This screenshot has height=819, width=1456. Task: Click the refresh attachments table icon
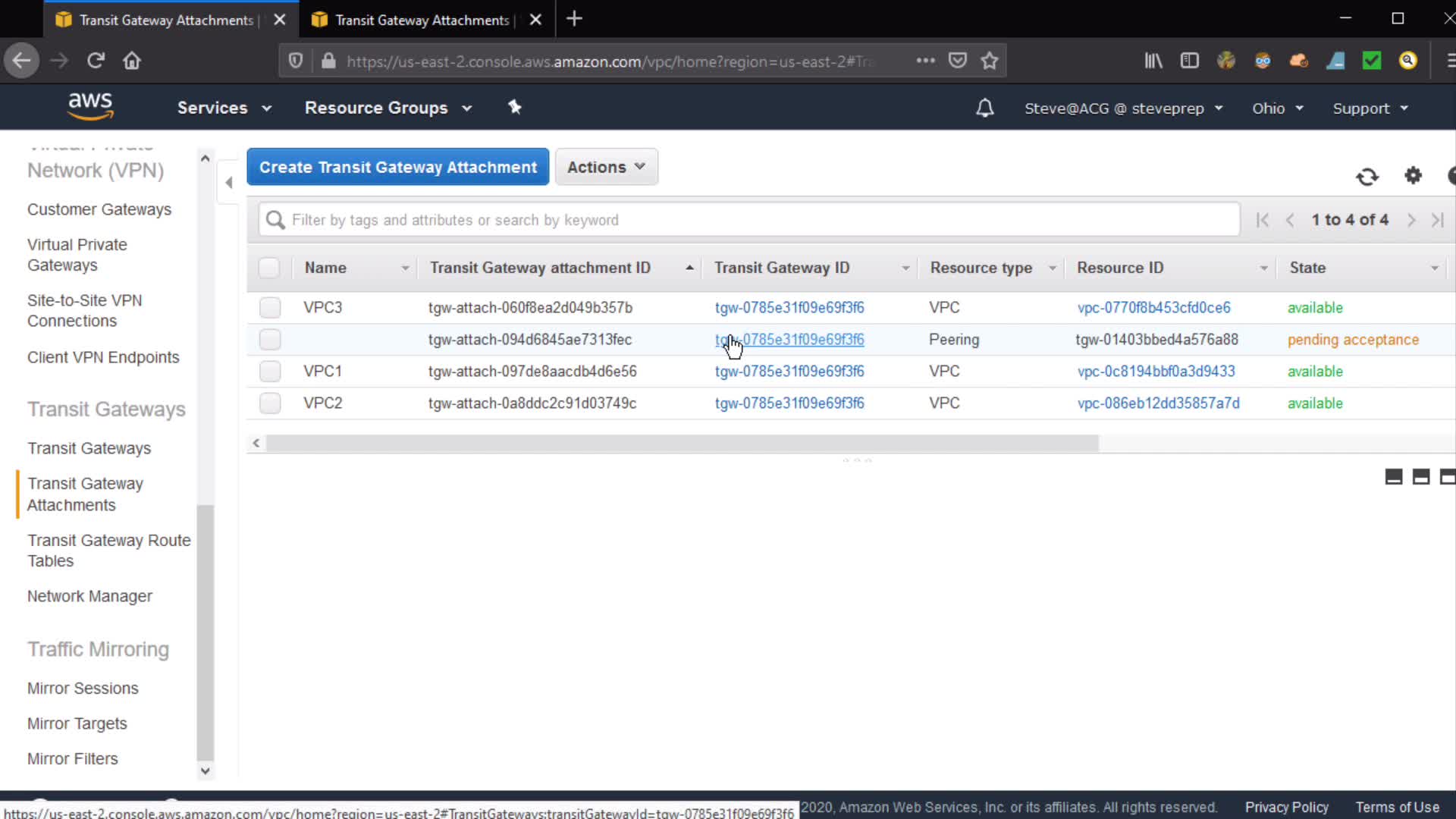(1367, 177)
